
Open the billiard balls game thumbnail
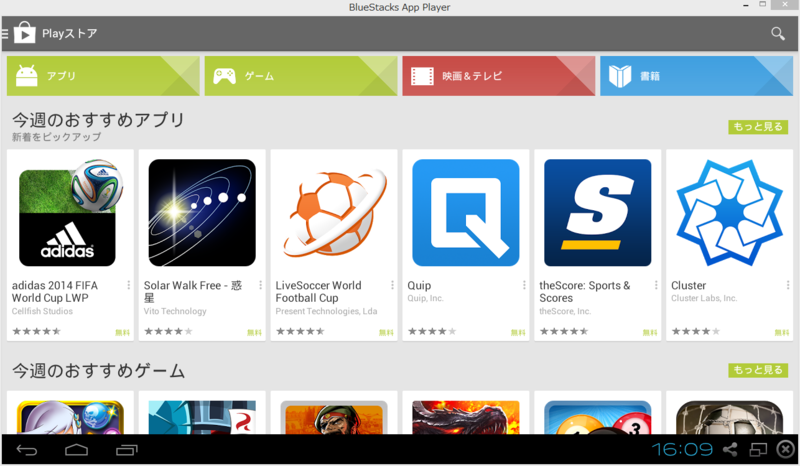[x=597, y=417]
